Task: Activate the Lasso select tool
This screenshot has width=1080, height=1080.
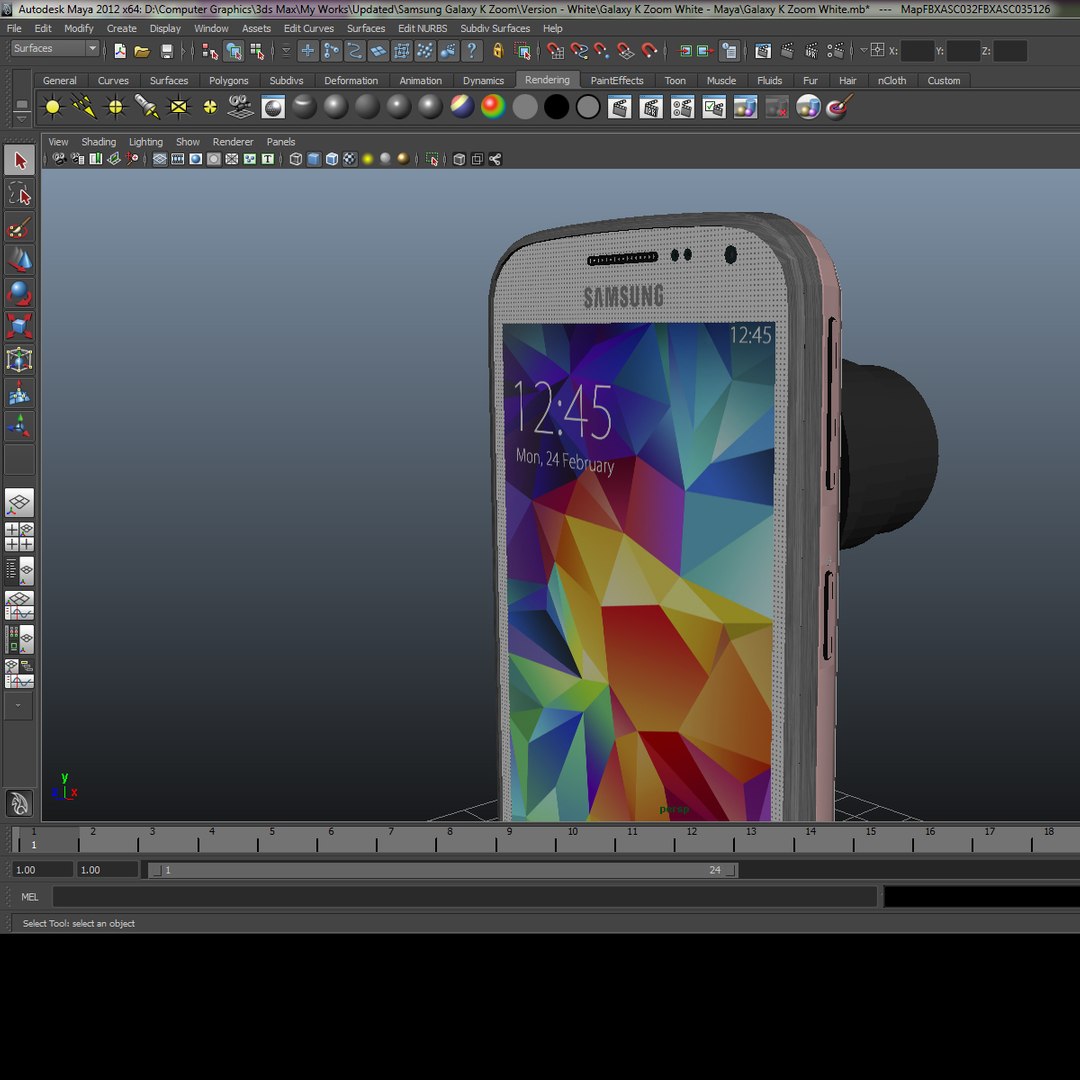Action: point(19,194)
